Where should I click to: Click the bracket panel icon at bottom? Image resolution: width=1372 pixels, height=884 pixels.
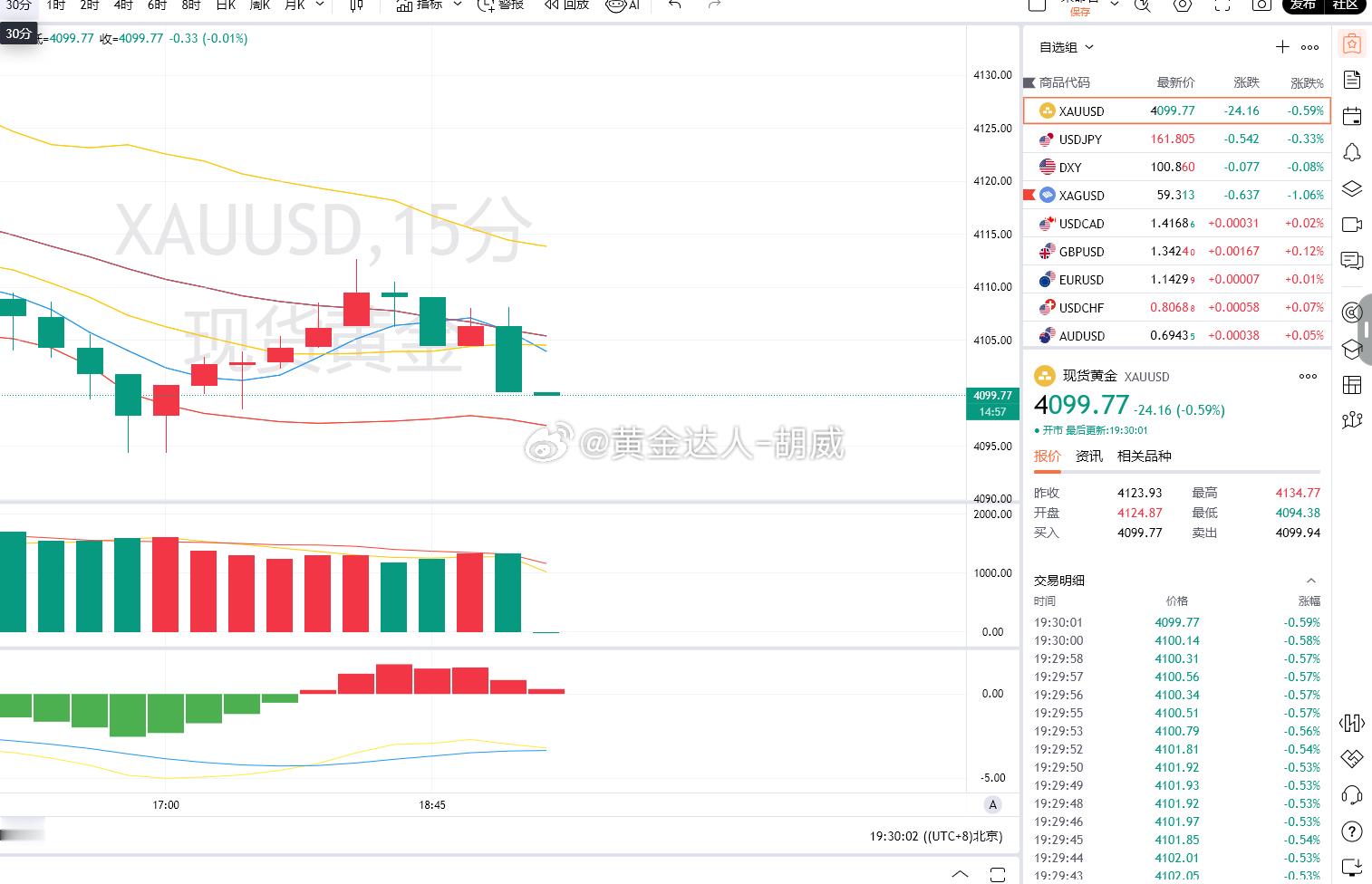(998, 874)
